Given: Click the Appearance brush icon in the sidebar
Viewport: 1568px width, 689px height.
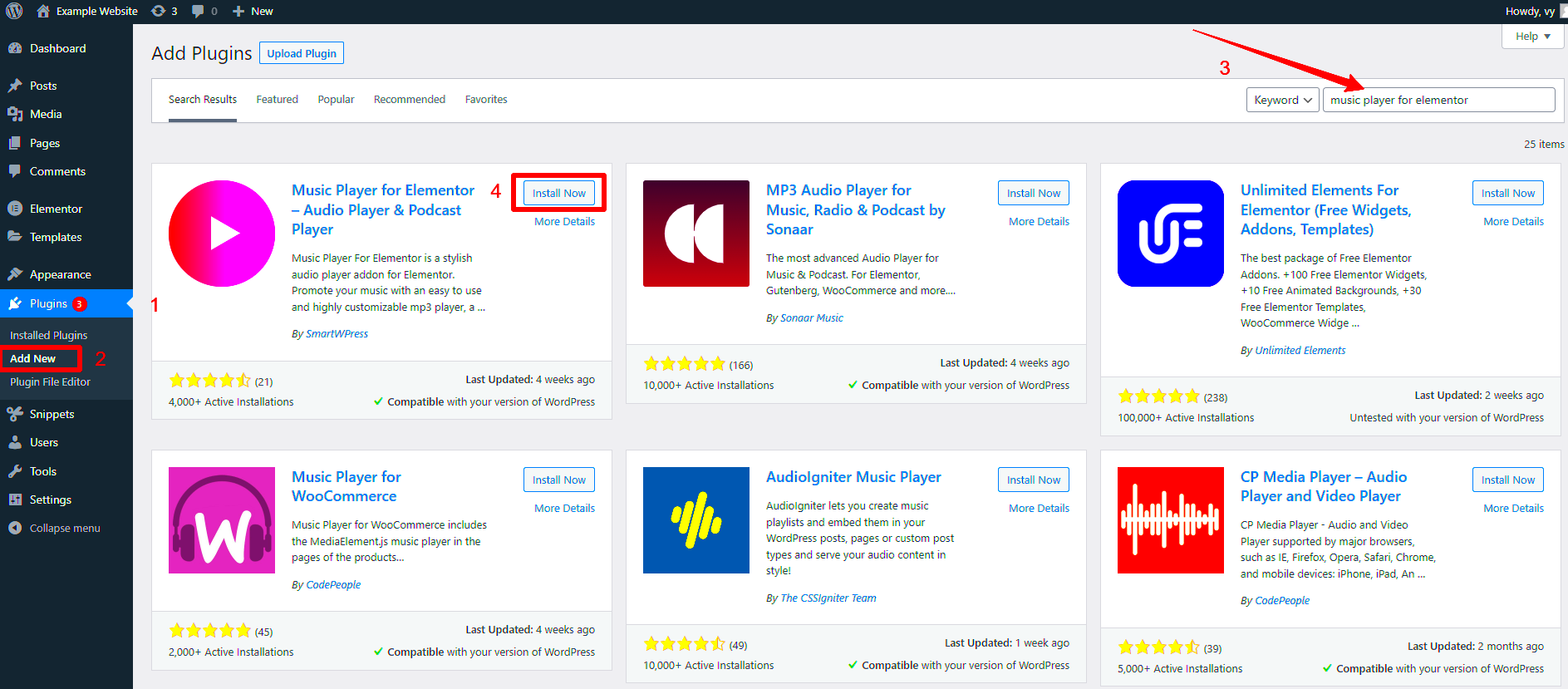Looking at the screenshot, I should coord(15,274).
